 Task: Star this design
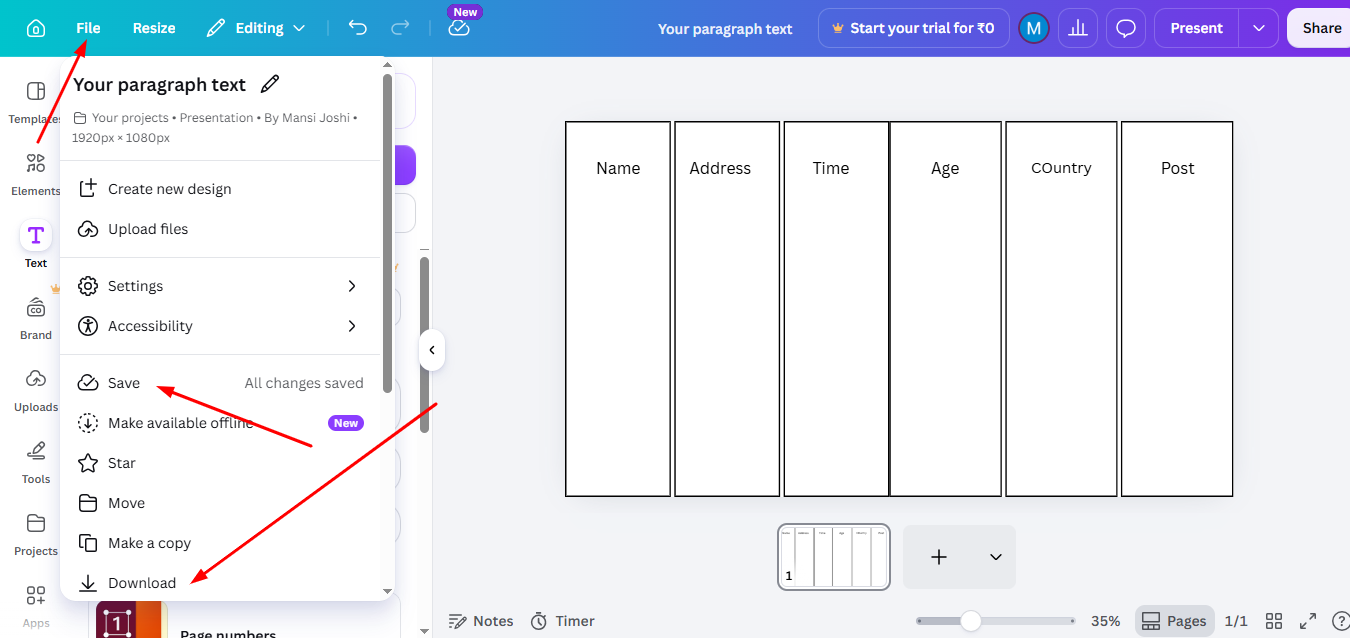tap(220, 463)
